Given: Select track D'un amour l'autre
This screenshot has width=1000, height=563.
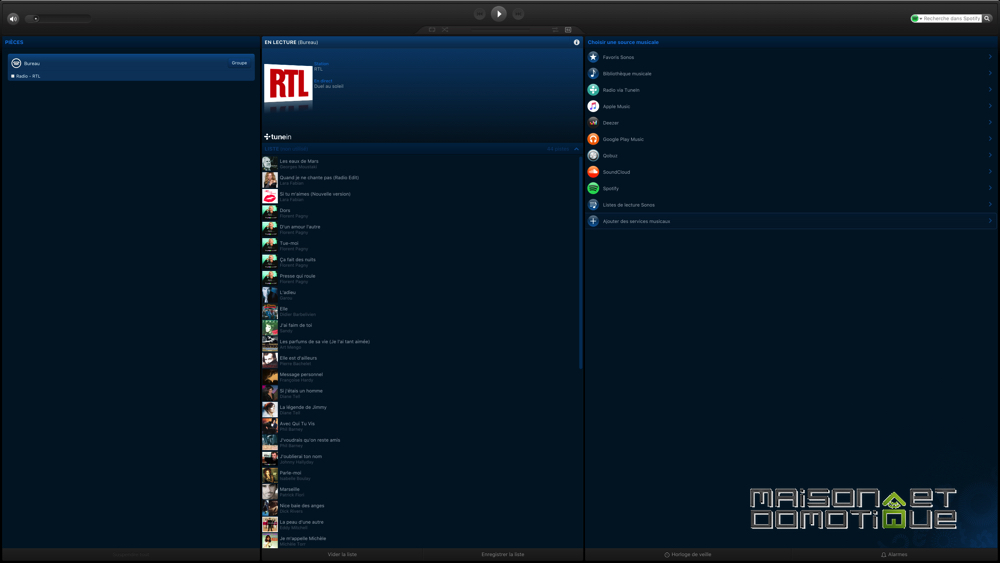Looking at the screenshot, I should pyautogui.click(x=421, y=229).
